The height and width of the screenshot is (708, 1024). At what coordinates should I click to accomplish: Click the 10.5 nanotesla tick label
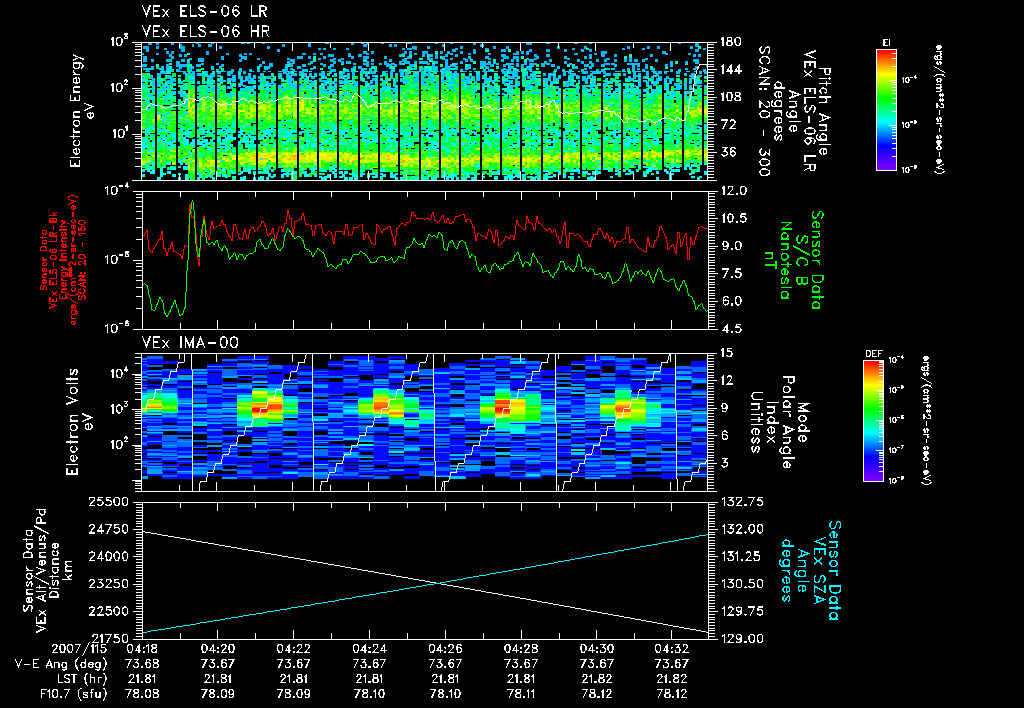[x=733, y=218]
